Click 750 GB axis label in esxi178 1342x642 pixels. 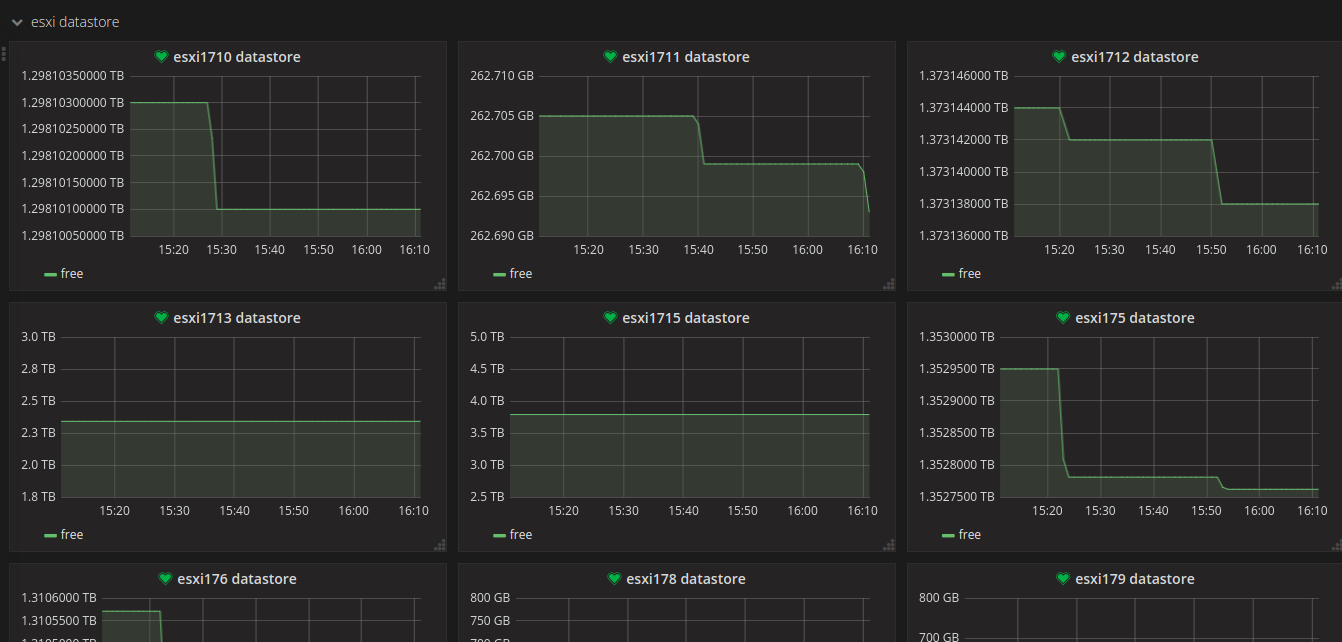[x=490, y=620]
